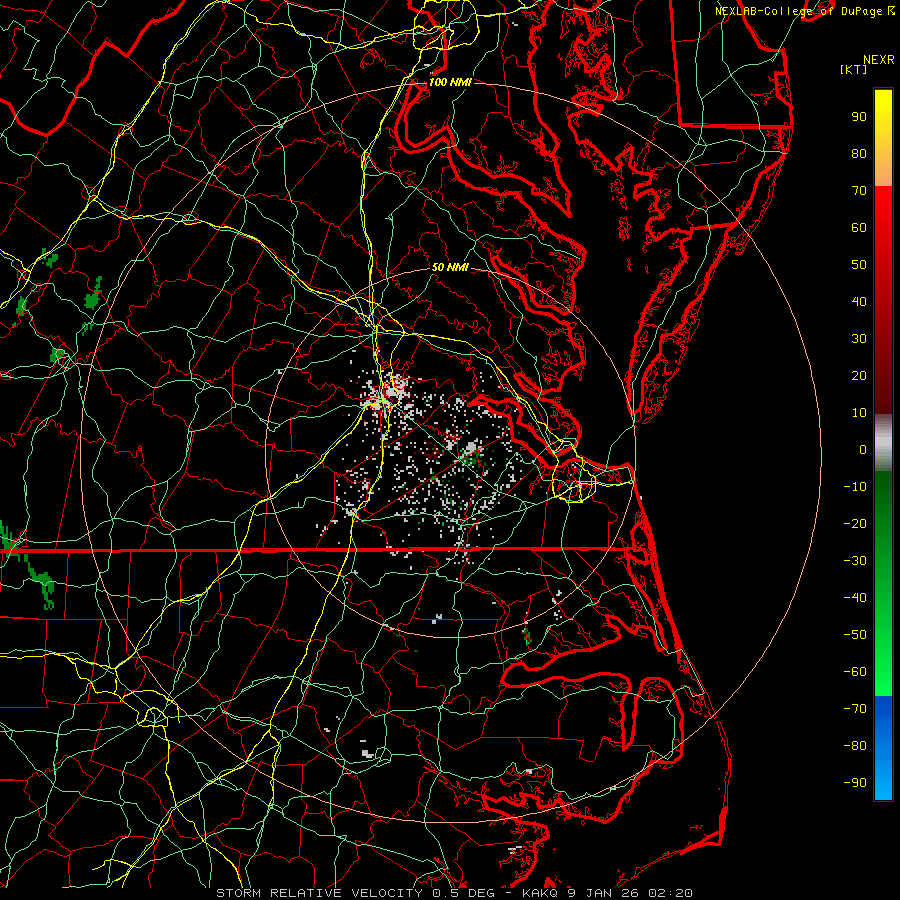900x900 pixels.
Task: Click the positive 20 value on the velocity scale
Action: click(x=859, y=376)
